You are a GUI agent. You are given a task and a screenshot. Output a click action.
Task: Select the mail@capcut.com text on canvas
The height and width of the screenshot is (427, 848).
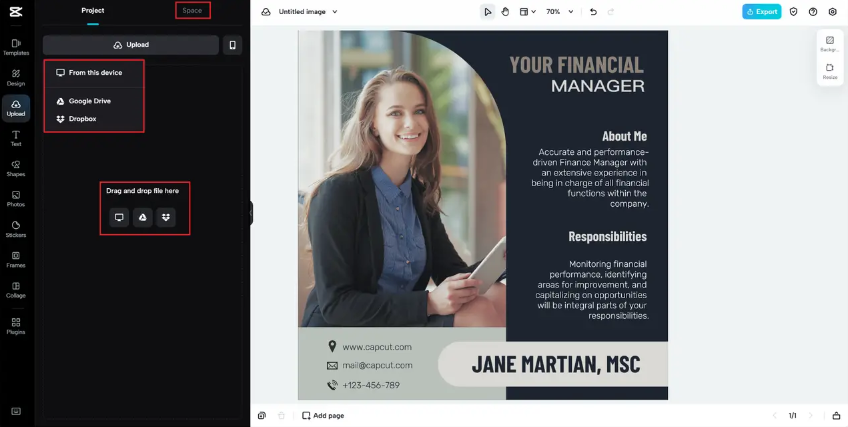377,365
